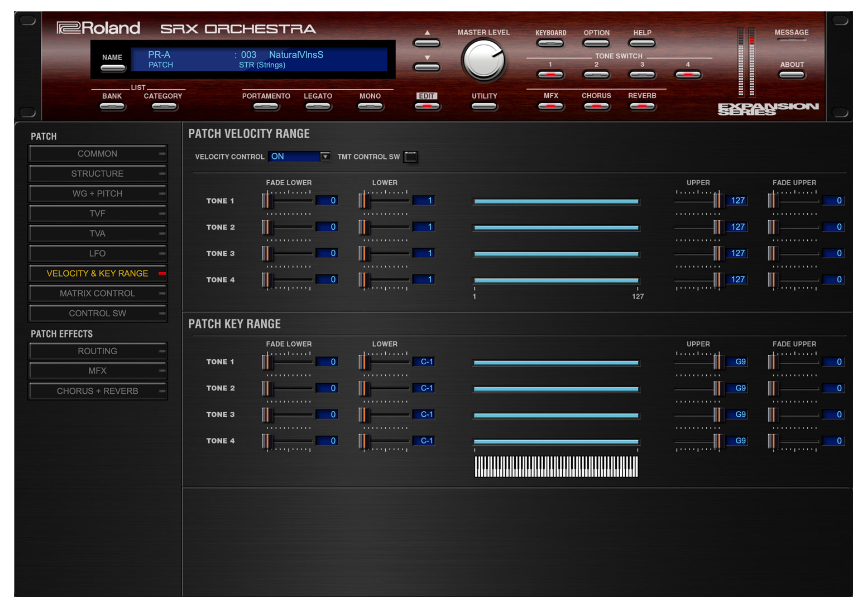Viewport: 868px width, 616px height.
Task: Toggle Tone Switch 2
Action: pyautogui.click(x=596, y=74)
